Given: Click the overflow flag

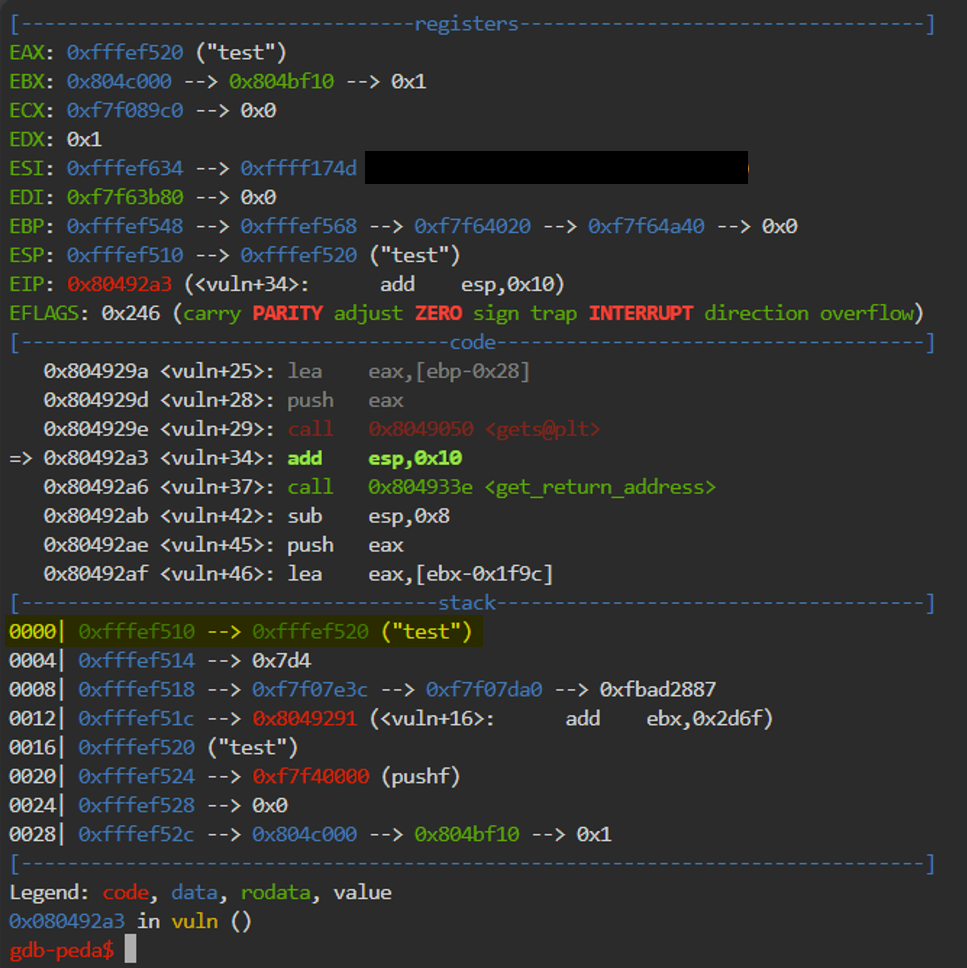Looking at the screenshot, I should click(866, 313).
